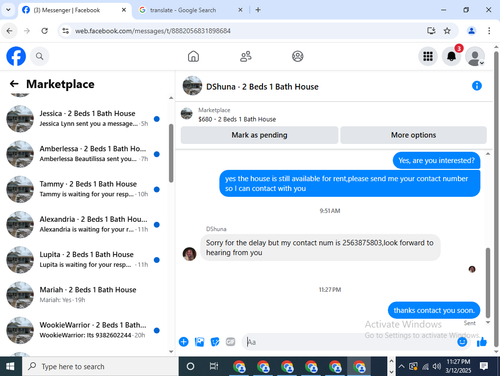Click Jessica's listing thumbnail
500x376 pixels.
pos(20,119)
